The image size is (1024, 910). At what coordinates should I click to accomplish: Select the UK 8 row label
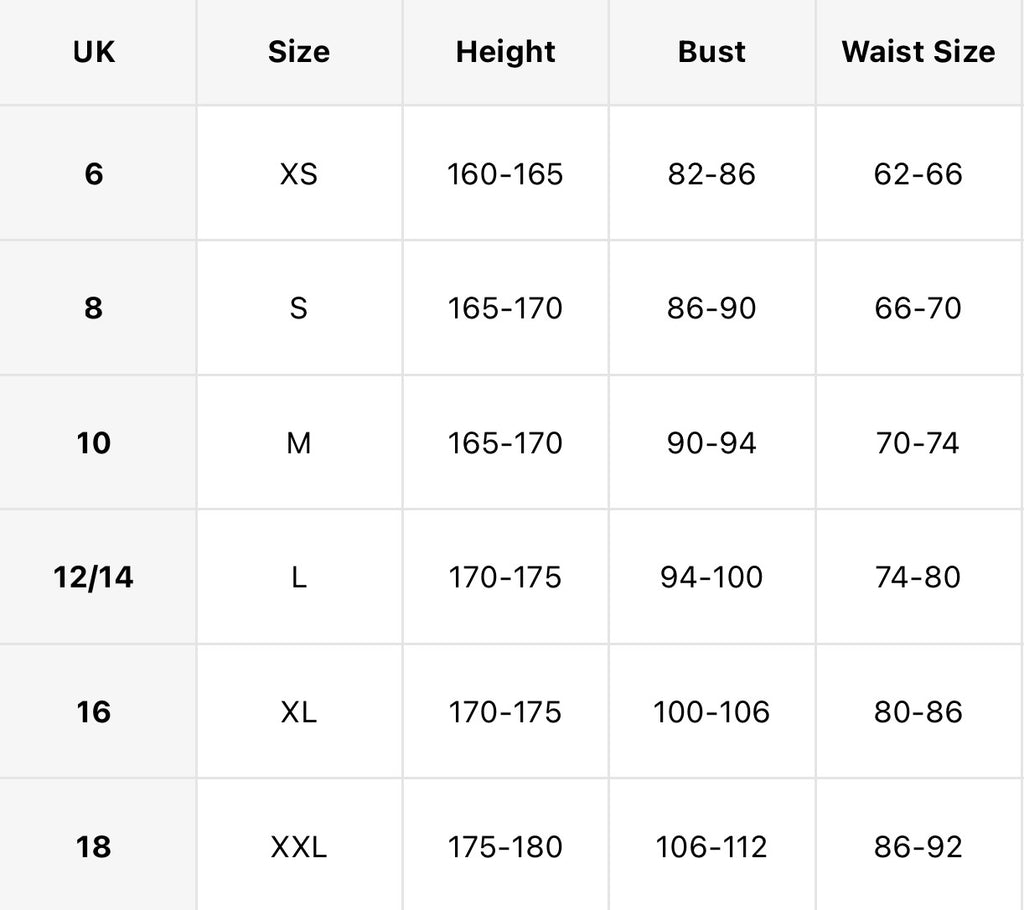(x=93, y=308)
